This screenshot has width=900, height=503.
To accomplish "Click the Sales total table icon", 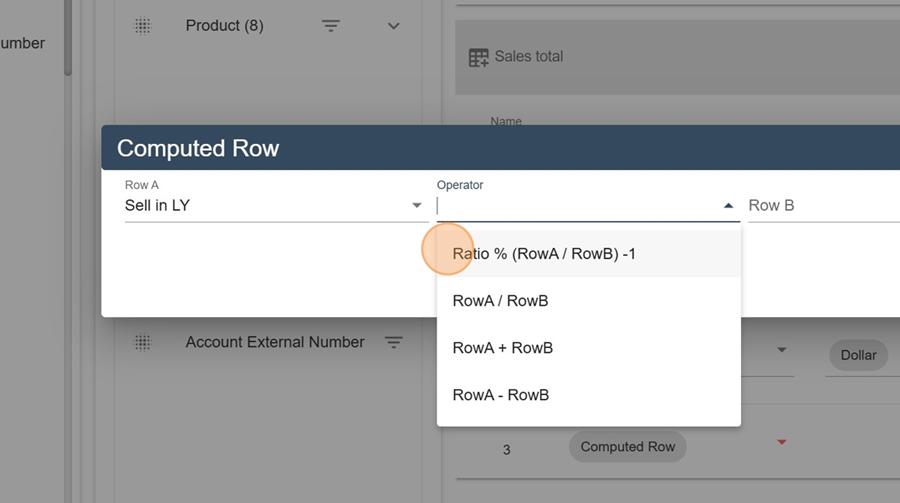I will [x=478, y=57].
